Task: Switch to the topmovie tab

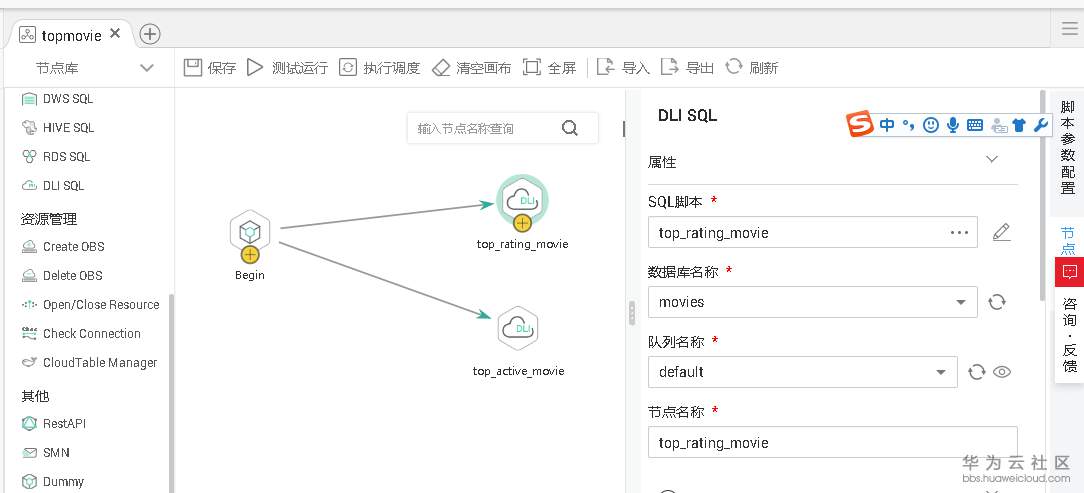Action: coord(71,35)
